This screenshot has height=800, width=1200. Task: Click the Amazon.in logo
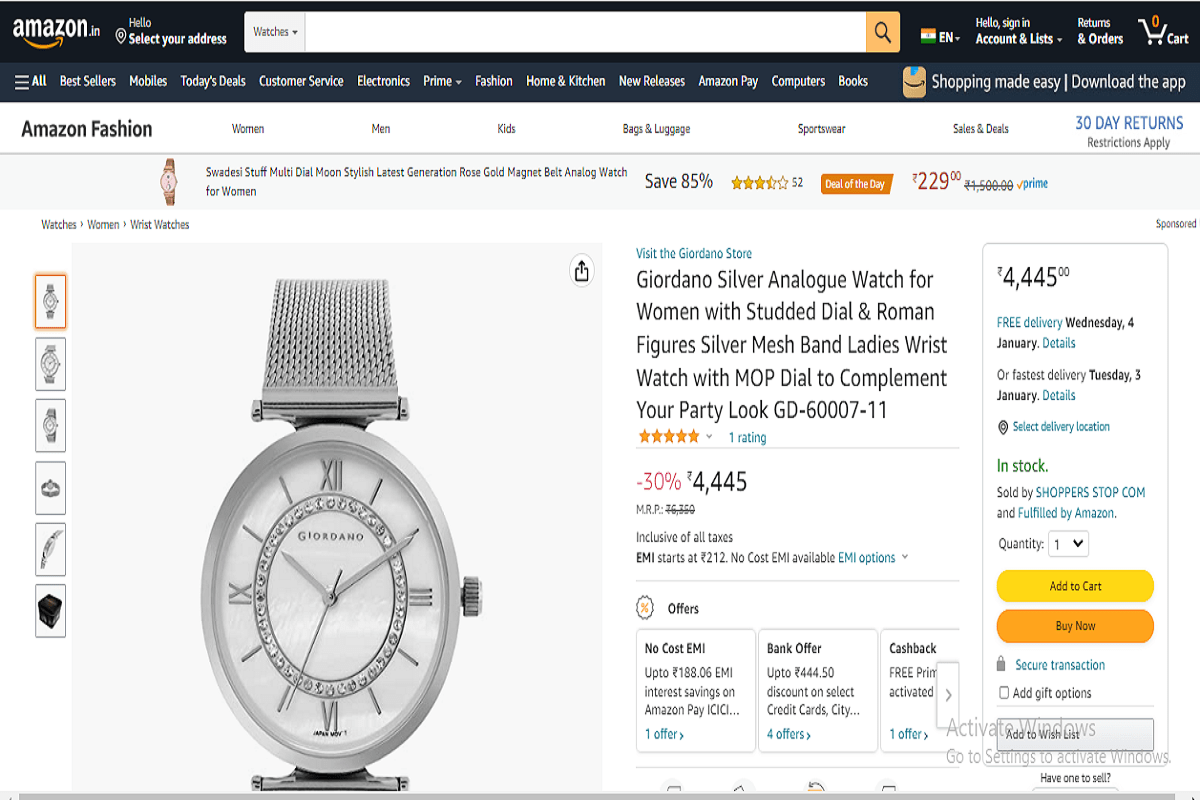tap(50, 31)
